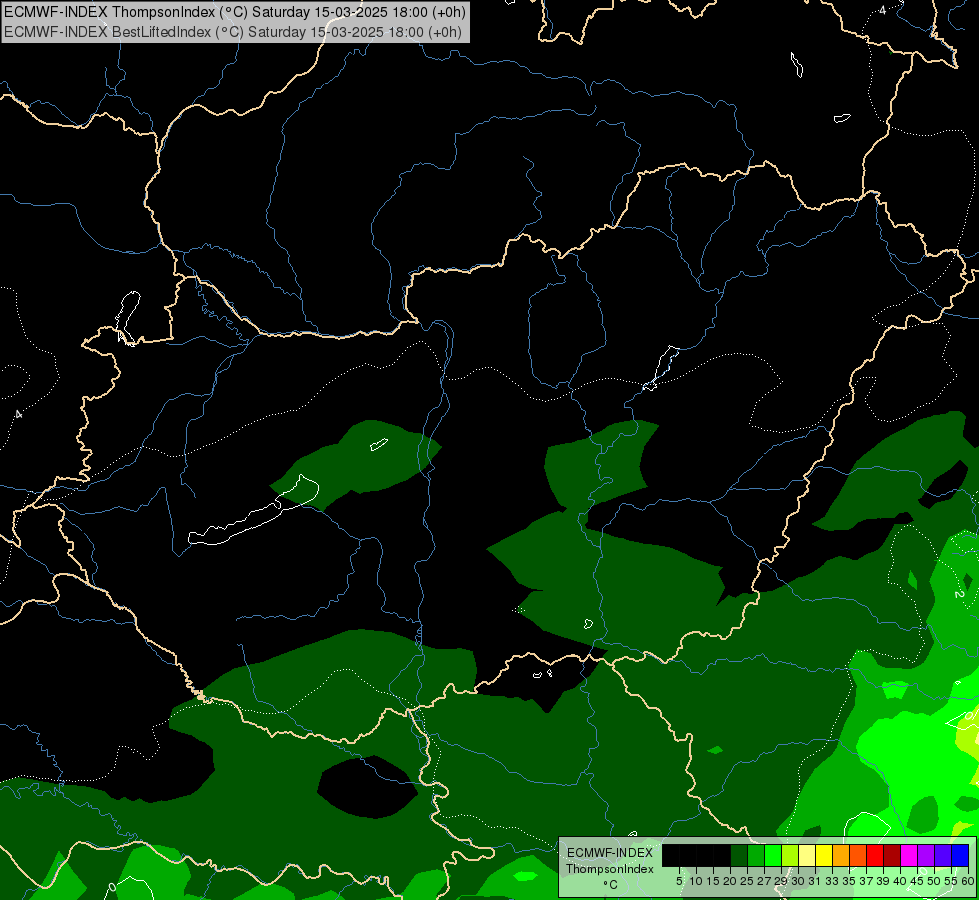The image size is (979, 900).
Task: Click legend scale value 45
Action: [917, 881]
